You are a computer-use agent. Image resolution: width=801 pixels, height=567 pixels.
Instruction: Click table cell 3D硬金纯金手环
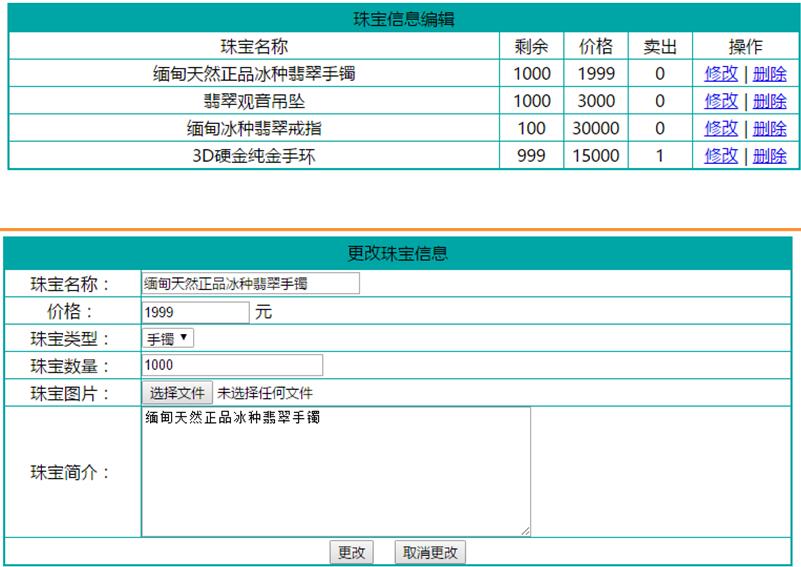click(x=254, y=155)
